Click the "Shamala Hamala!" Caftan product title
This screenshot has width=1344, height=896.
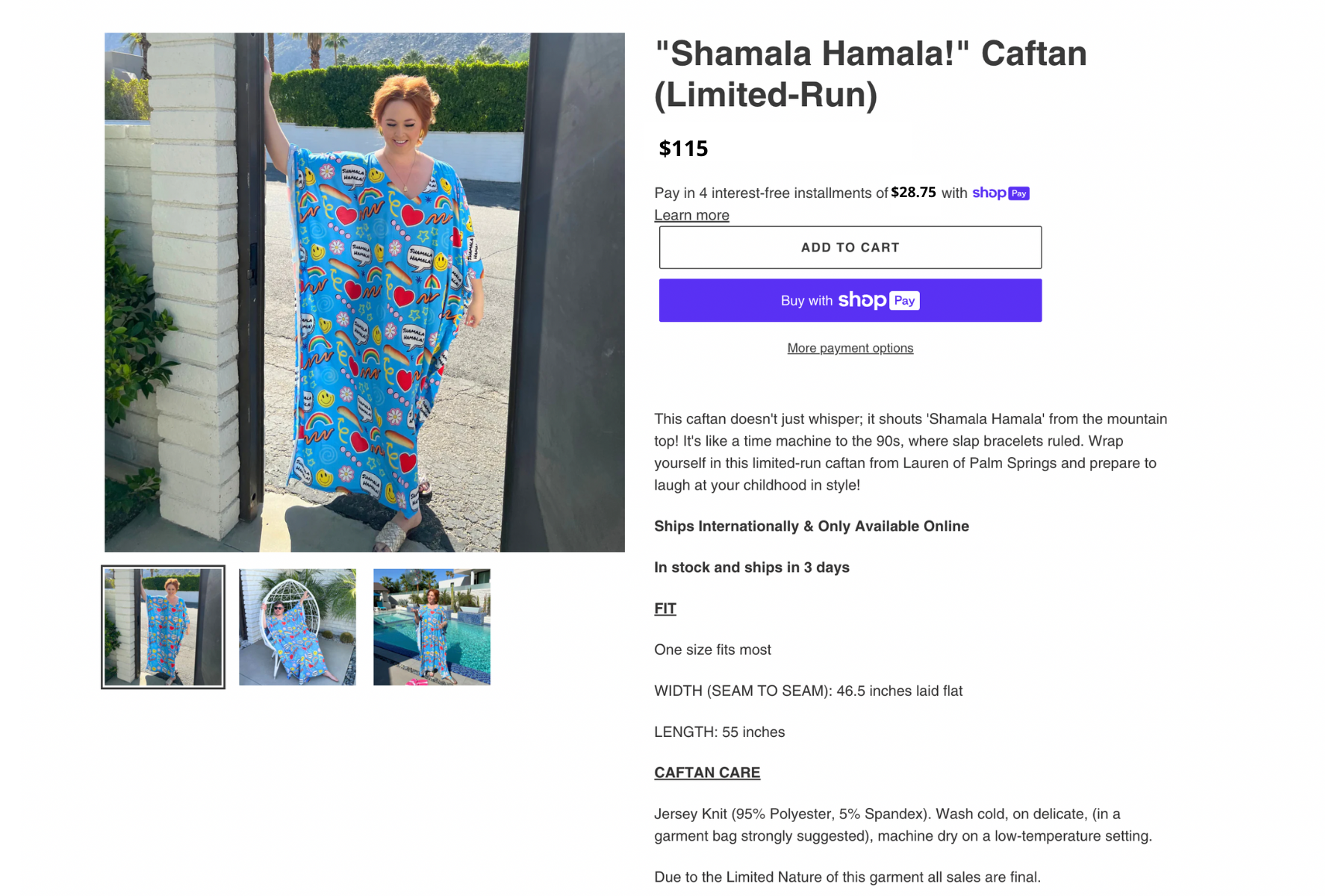pyautogui.click(x=871, y=74)
